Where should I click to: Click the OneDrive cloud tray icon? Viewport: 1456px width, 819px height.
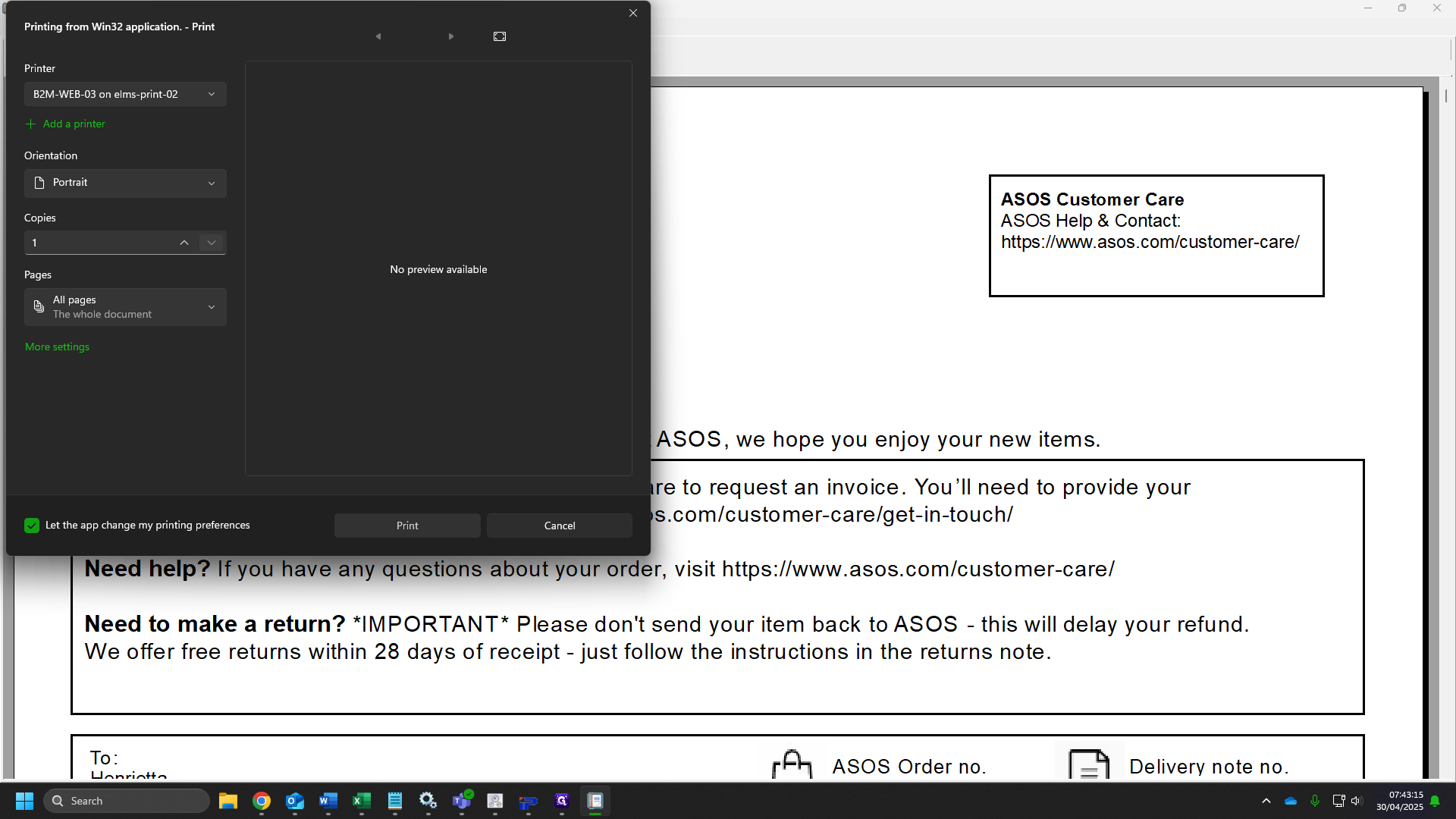click(x=1291, y=801)
